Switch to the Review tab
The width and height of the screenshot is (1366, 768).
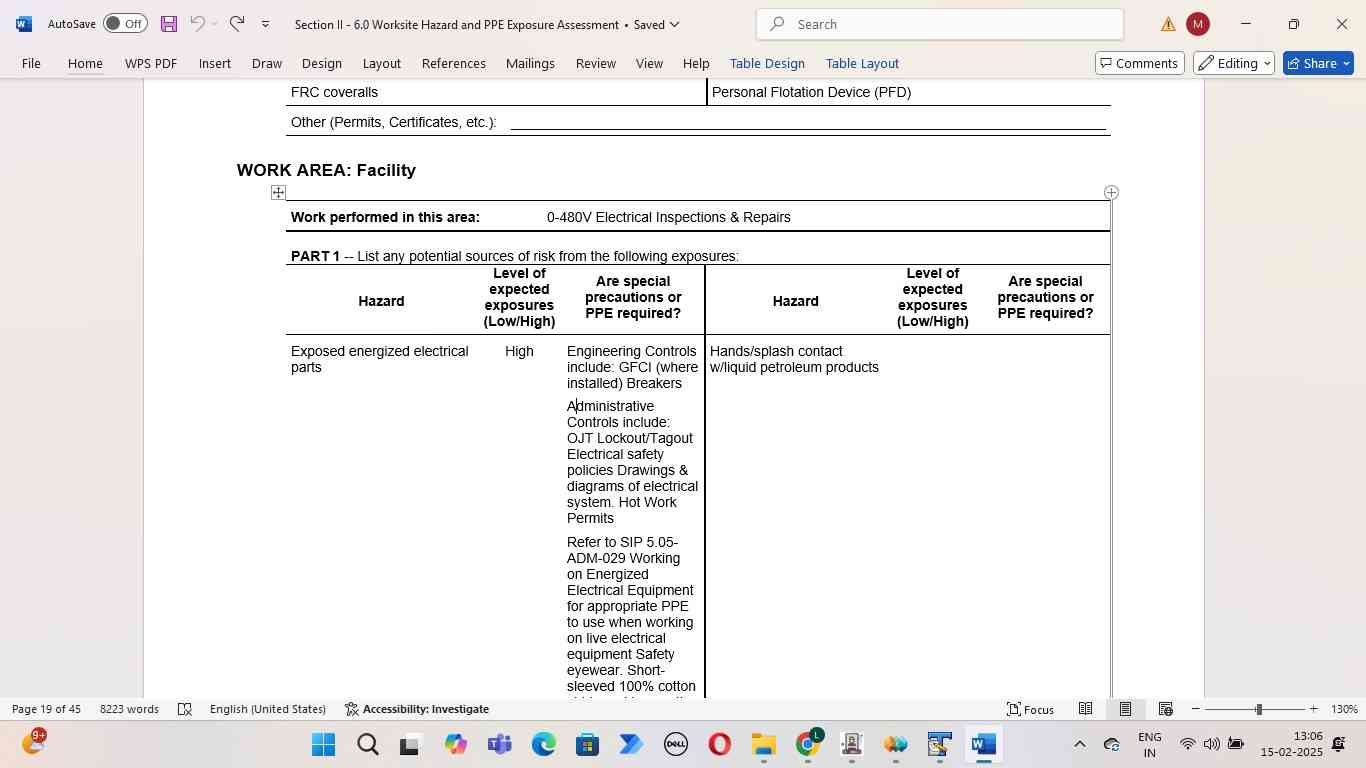click(596, 63)
